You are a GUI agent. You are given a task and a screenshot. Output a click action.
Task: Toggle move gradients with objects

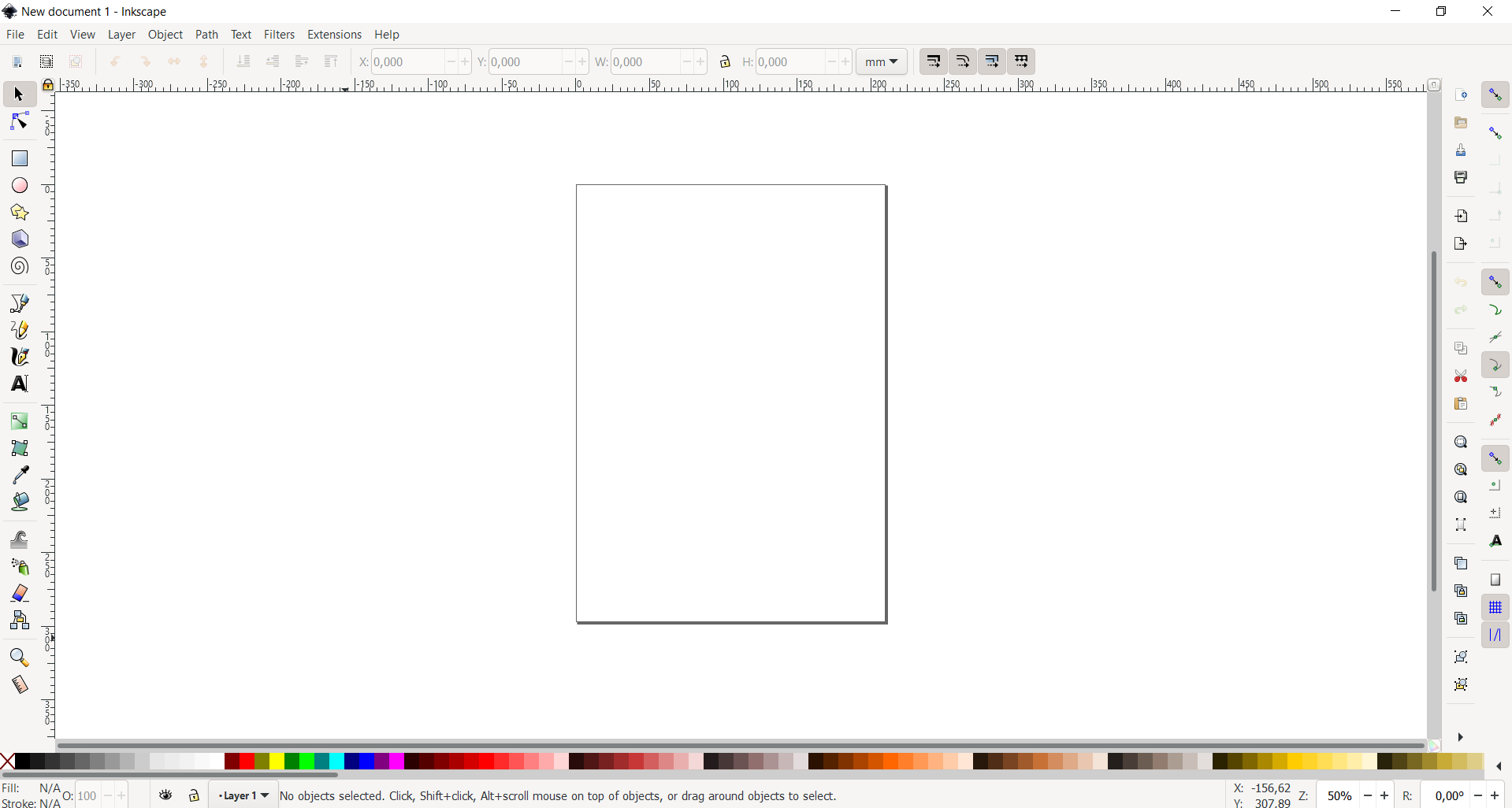(992, 61)
